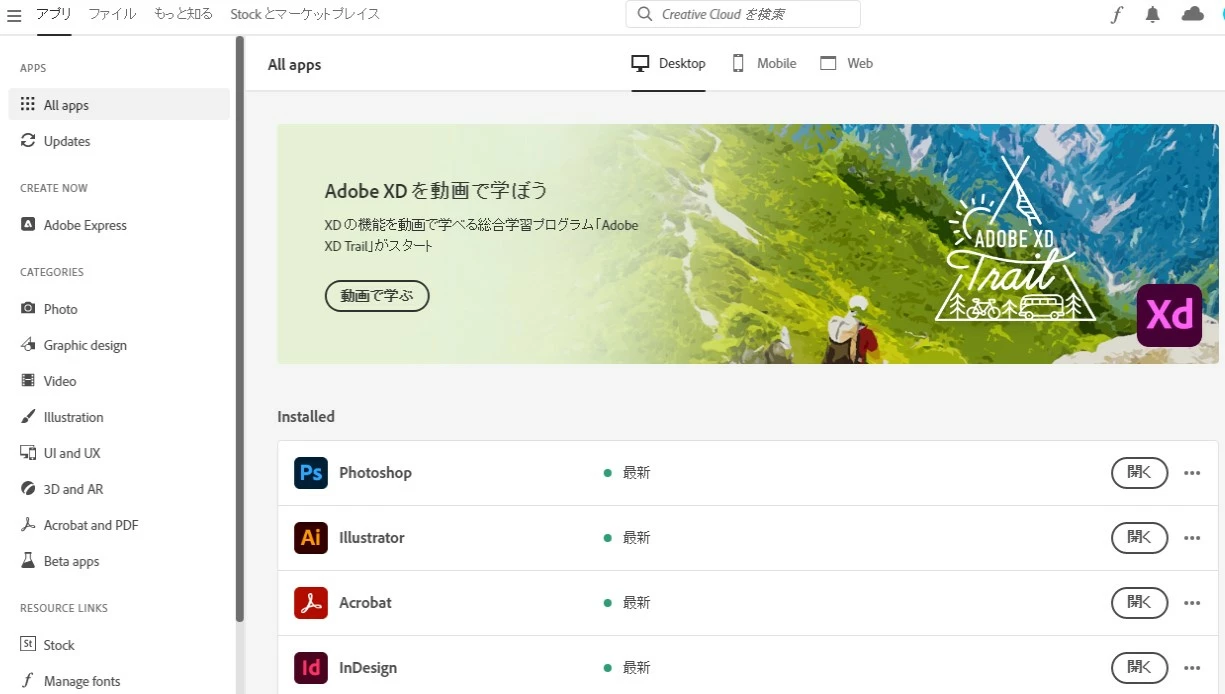Switch to the ファイル top tab
Image resolution: width=1225 pixels, height=694 pixels.
112,14
